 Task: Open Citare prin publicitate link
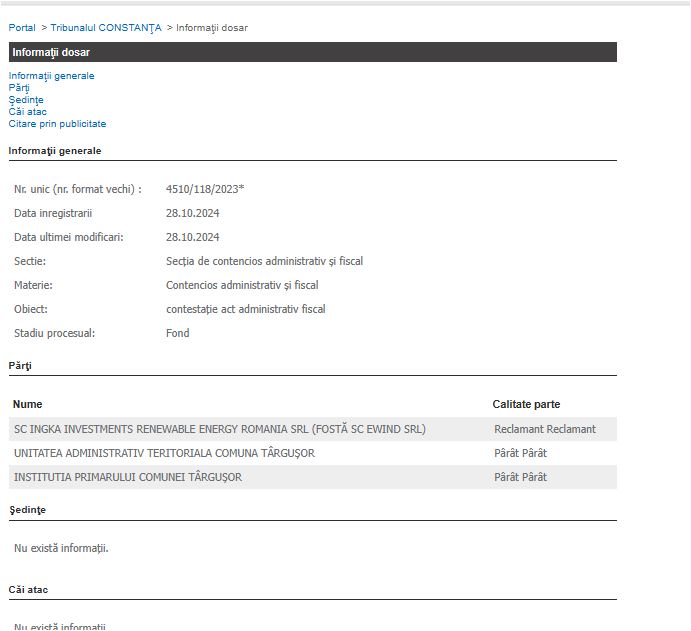pyautogui.click(x=57, y=124)
